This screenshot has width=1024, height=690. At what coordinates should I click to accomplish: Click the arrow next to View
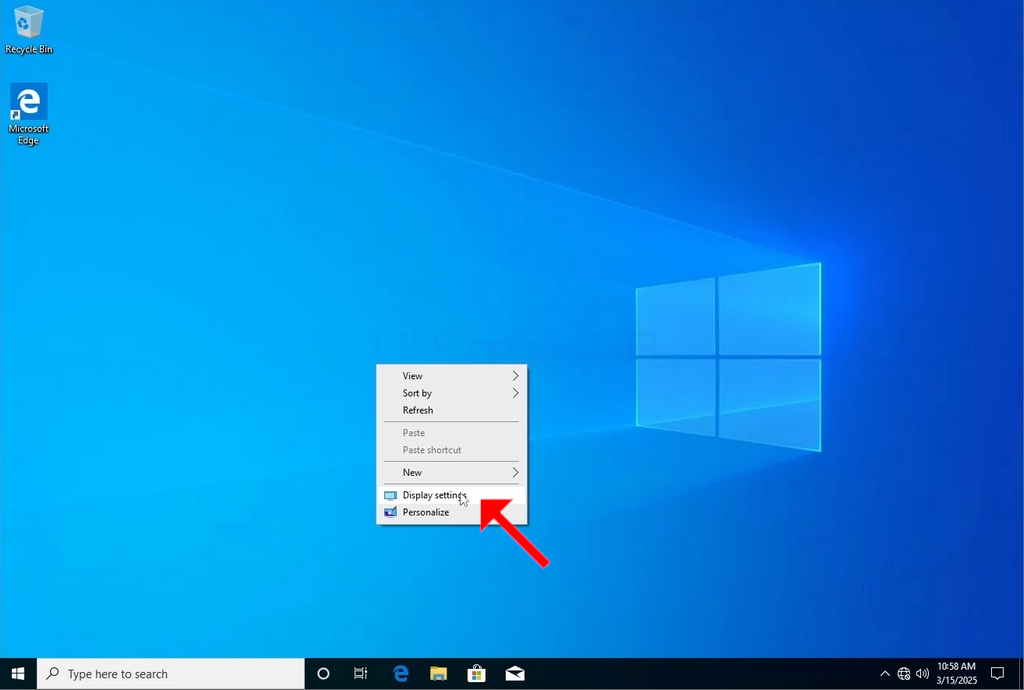point(515,376)
